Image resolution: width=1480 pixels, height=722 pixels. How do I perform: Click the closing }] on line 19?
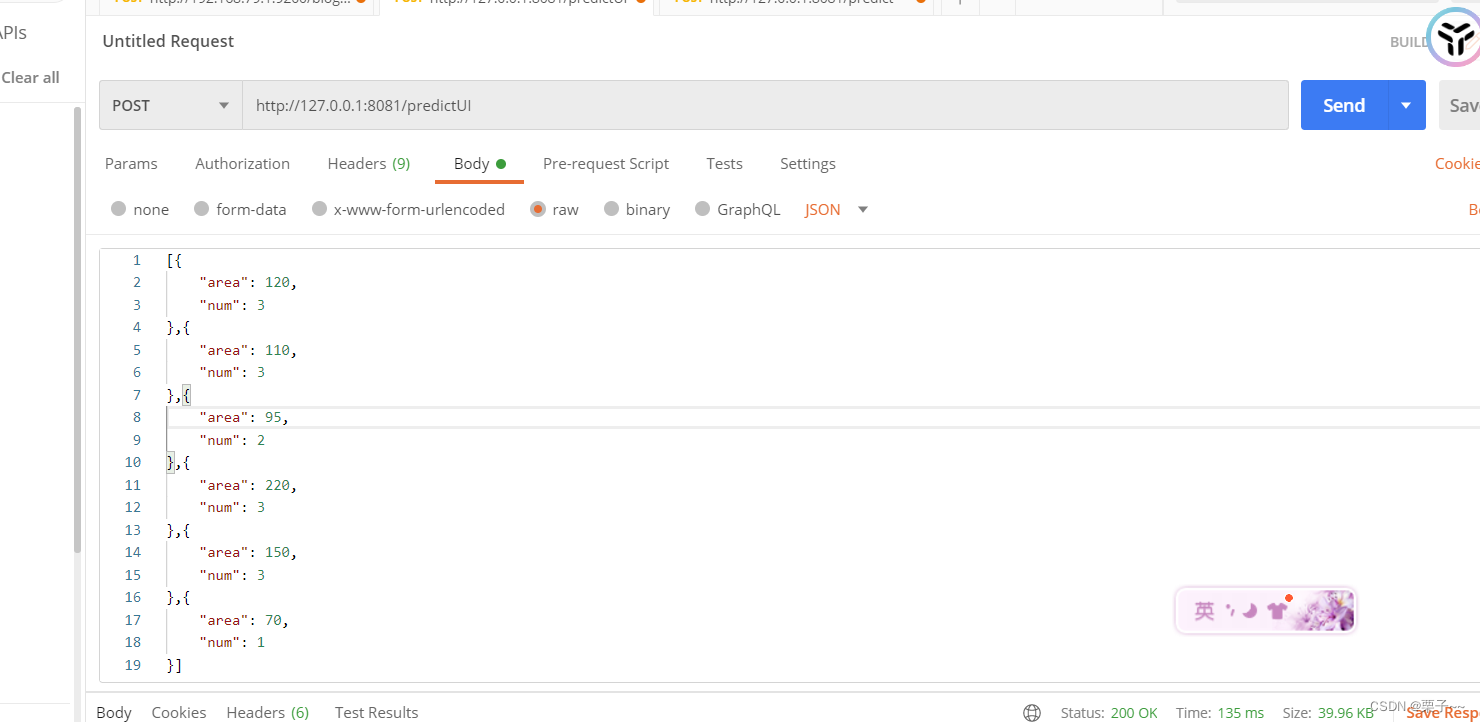(x=174, y=665)
